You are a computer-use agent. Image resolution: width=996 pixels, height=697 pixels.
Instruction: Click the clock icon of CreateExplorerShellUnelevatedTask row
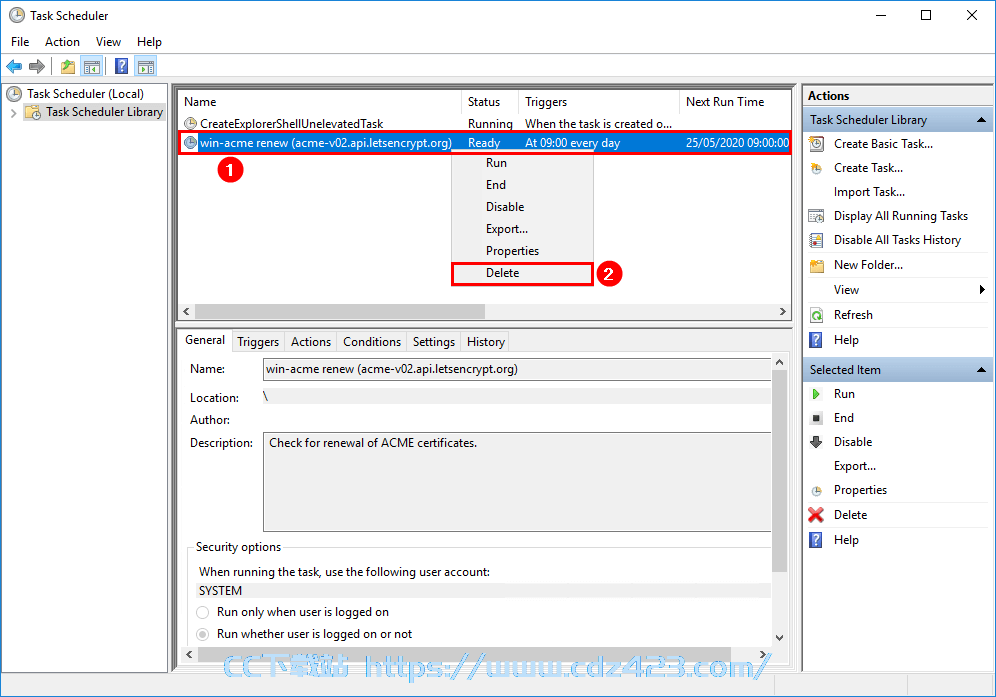pos(191,123)
